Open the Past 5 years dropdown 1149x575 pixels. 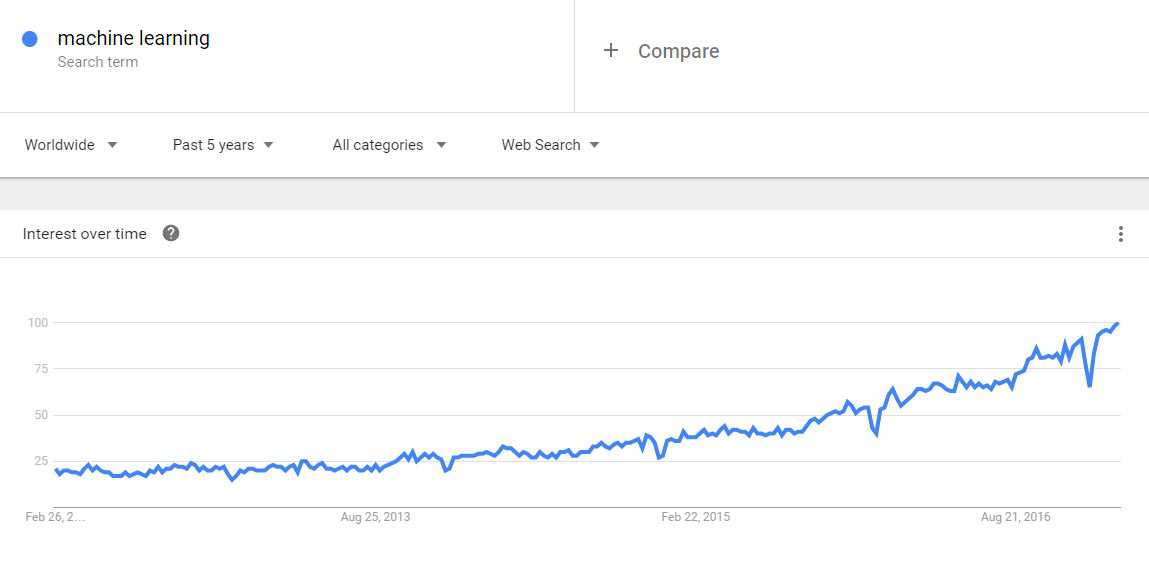click(222, 145)
